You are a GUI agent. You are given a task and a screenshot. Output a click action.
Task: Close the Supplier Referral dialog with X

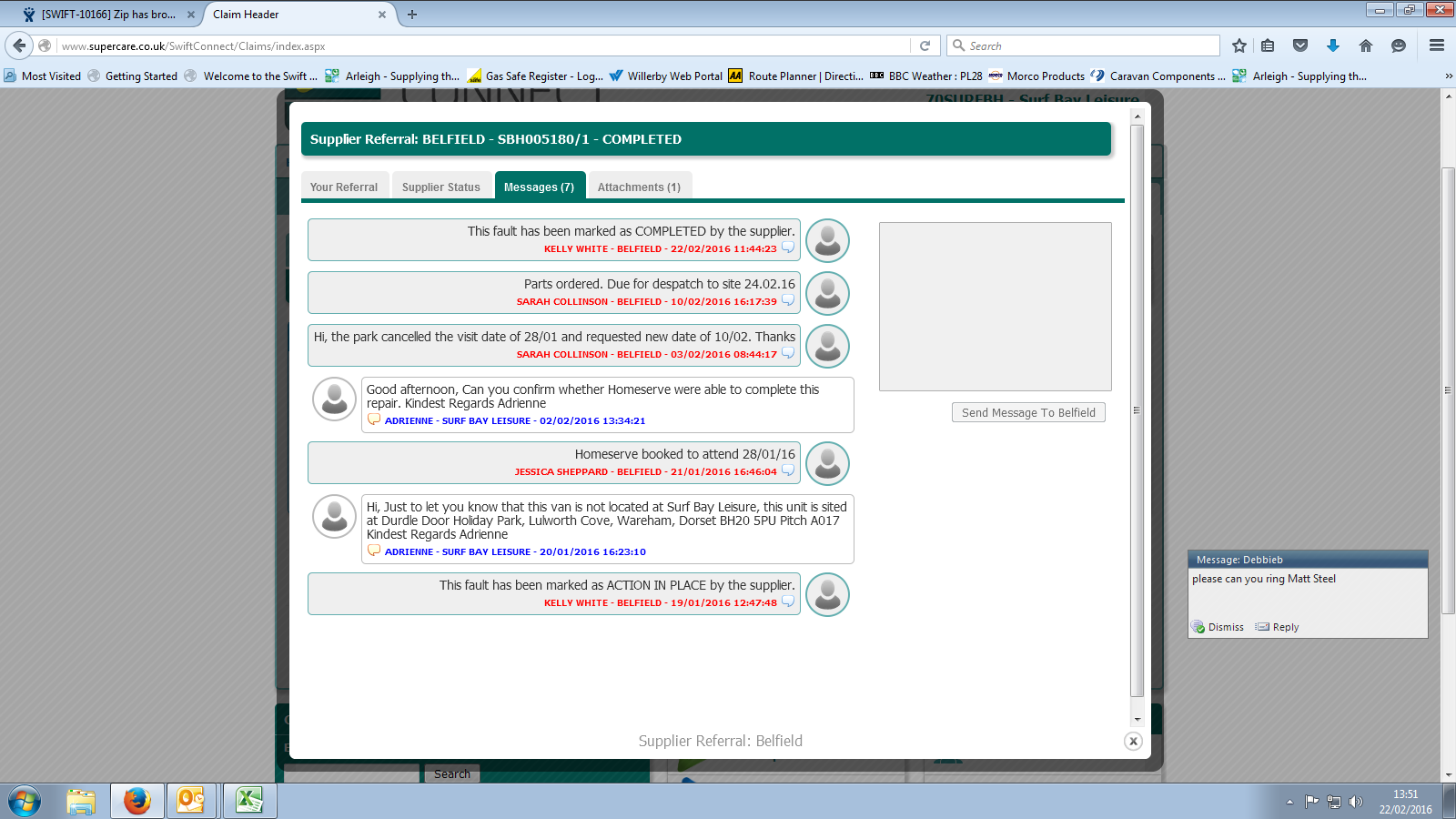pyautogui.click(x=1133, y=741)
